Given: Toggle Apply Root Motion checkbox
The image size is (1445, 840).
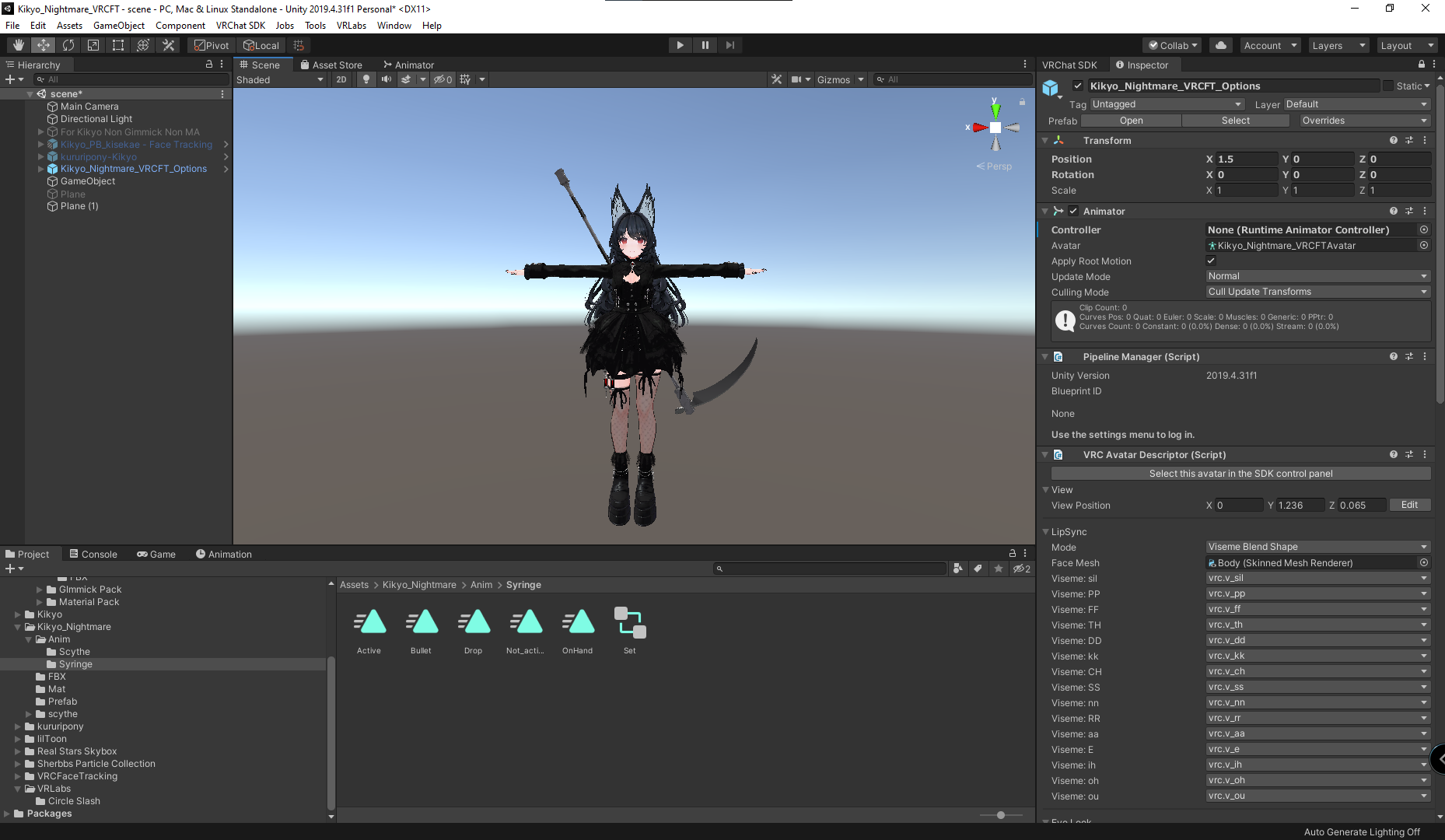Looking at the screenshot, I should (x=1211, y=261).
